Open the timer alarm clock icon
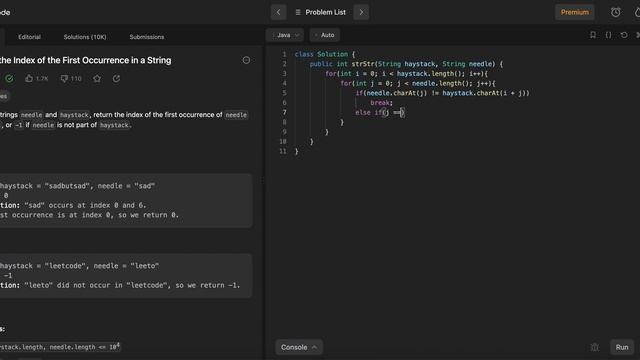The image size is (640, 360). (616, 12)
